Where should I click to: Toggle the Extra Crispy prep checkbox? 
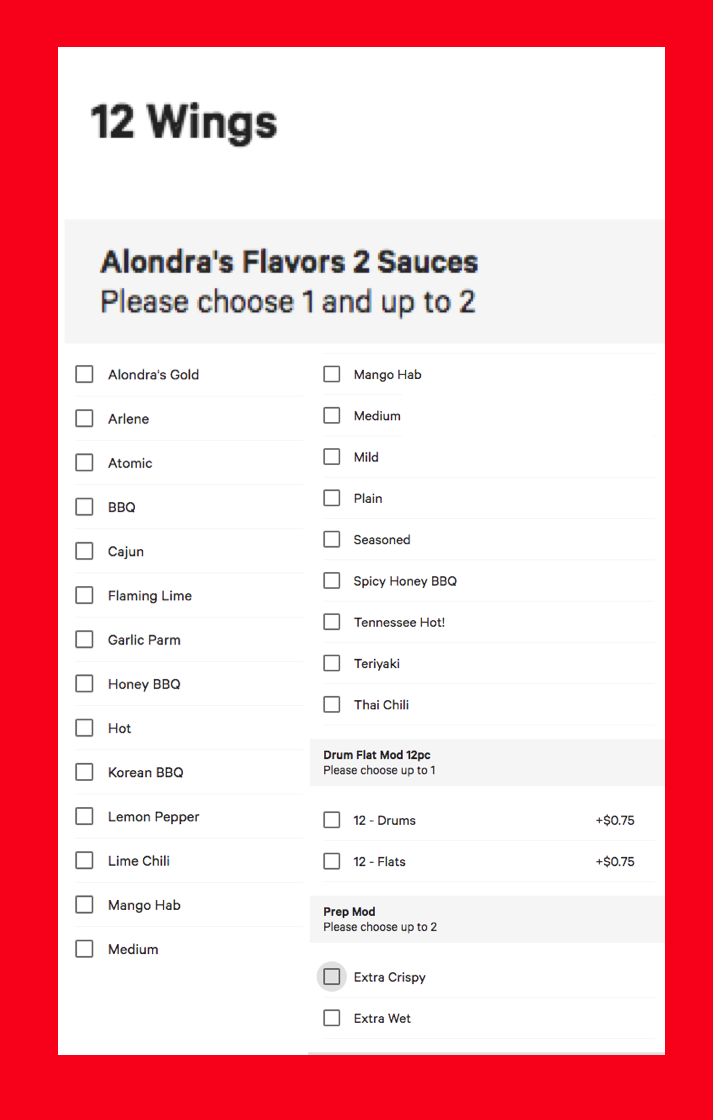tap(332, 977)
